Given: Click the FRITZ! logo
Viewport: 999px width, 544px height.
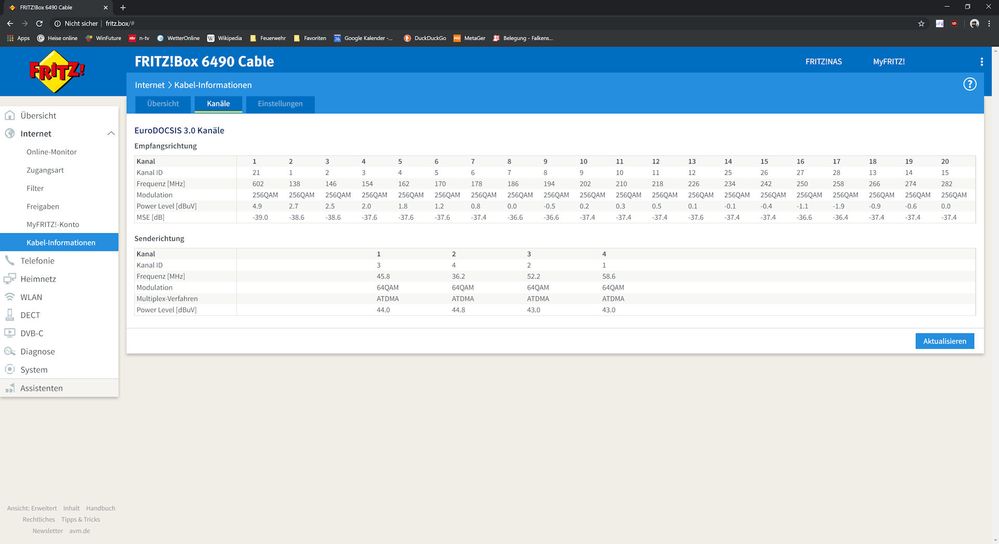Looking at the screenshot, I should 57,71.
